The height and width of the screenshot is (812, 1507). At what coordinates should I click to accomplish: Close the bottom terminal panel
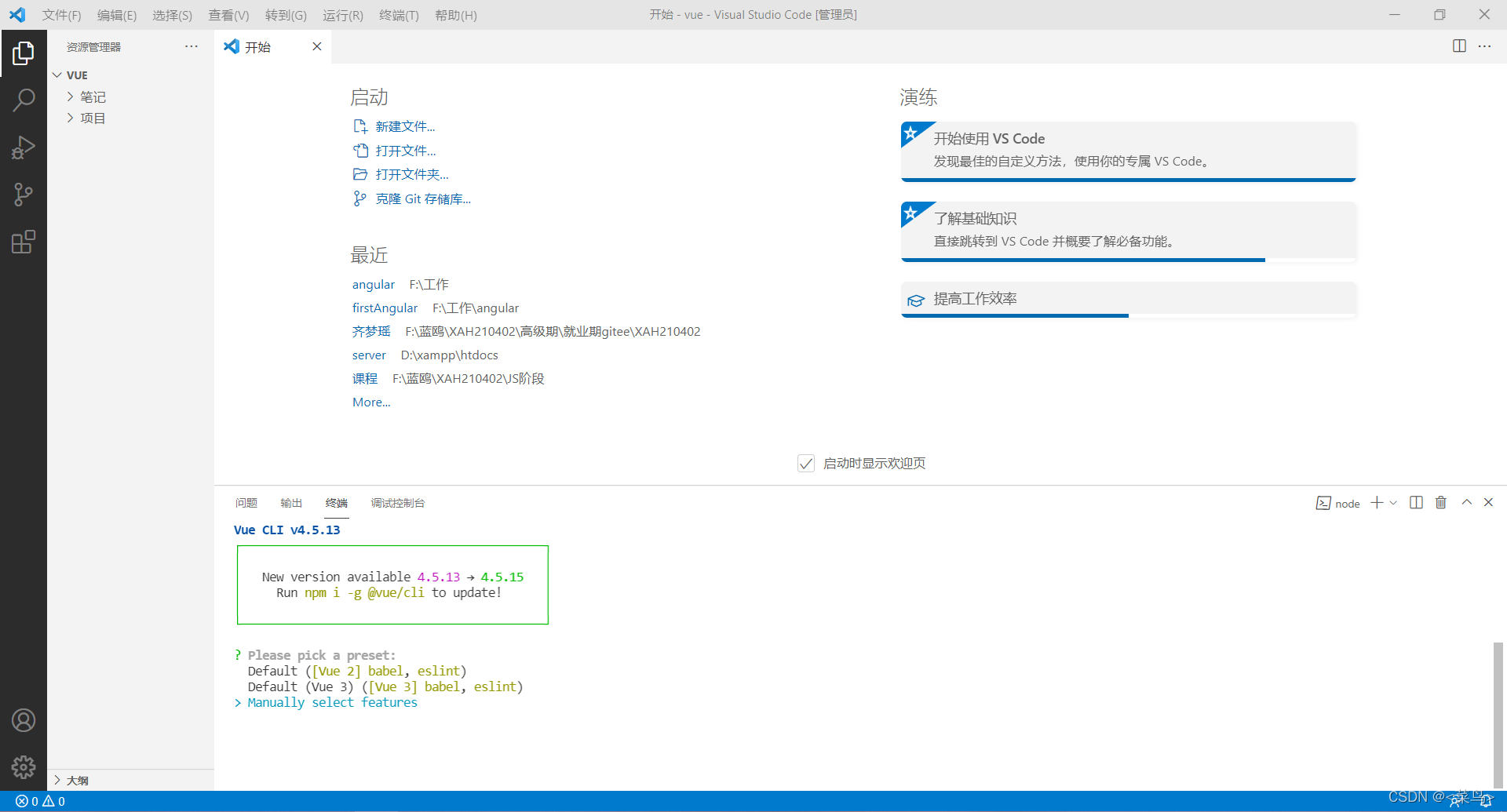pyautogui.click(x=1488, y=502)
